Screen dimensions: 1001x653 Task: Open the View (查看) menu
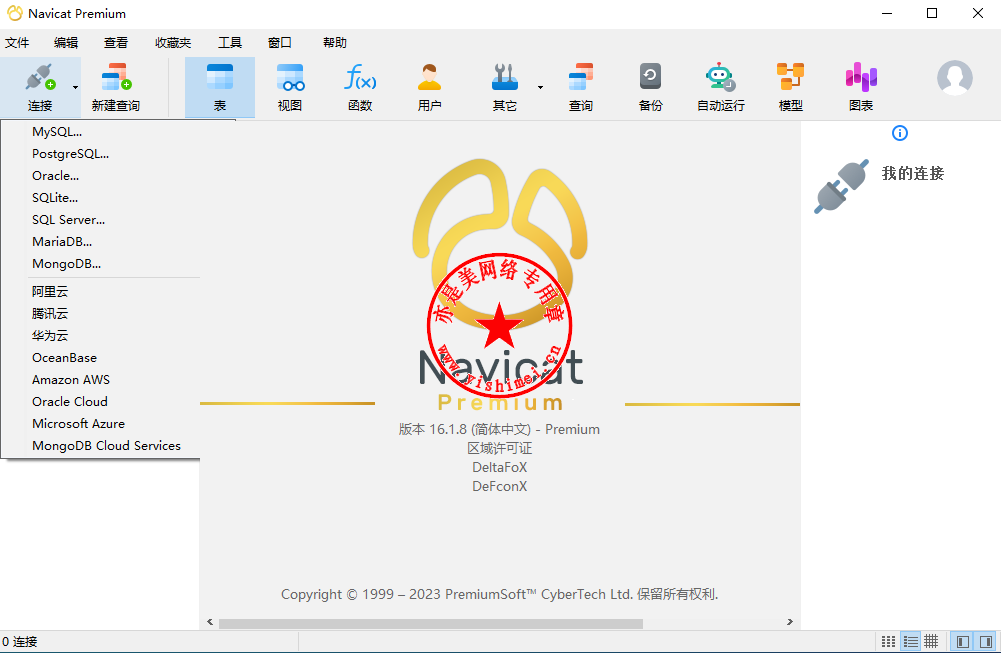[x=116, y=43]
